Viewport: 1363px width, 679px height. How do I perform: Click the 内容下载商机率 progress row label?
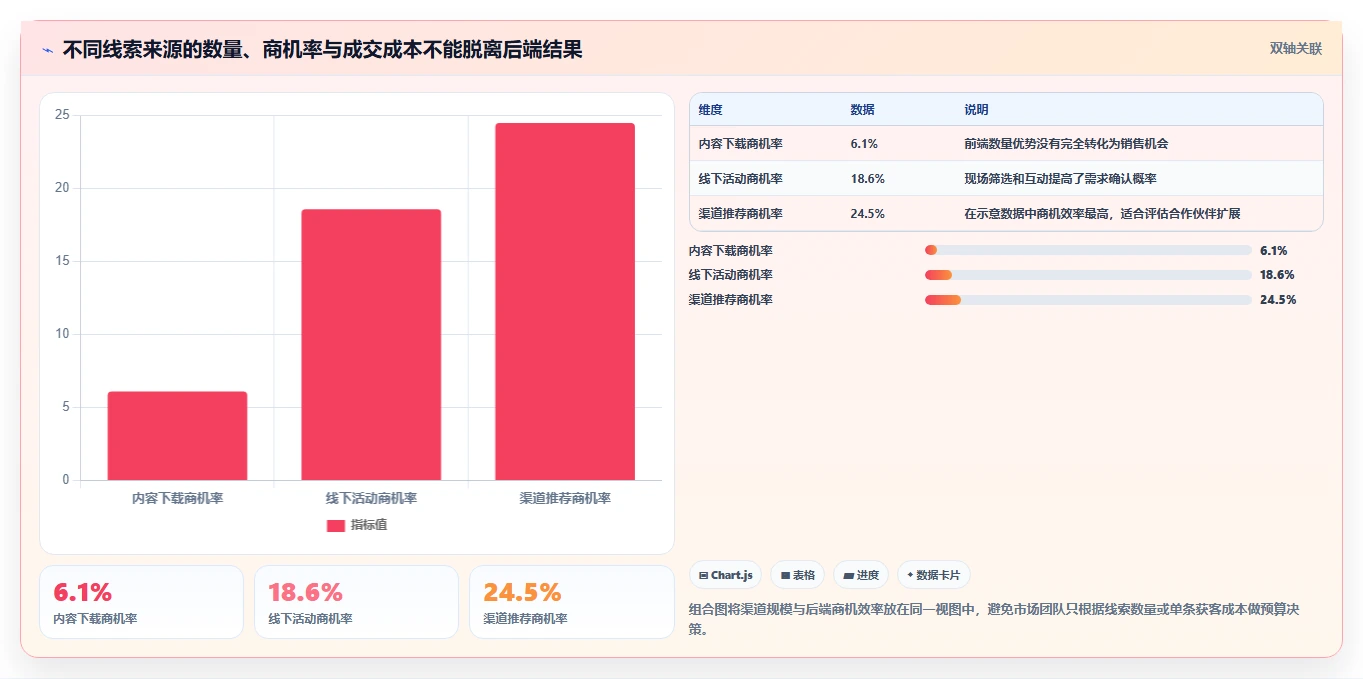coord(731,250)
